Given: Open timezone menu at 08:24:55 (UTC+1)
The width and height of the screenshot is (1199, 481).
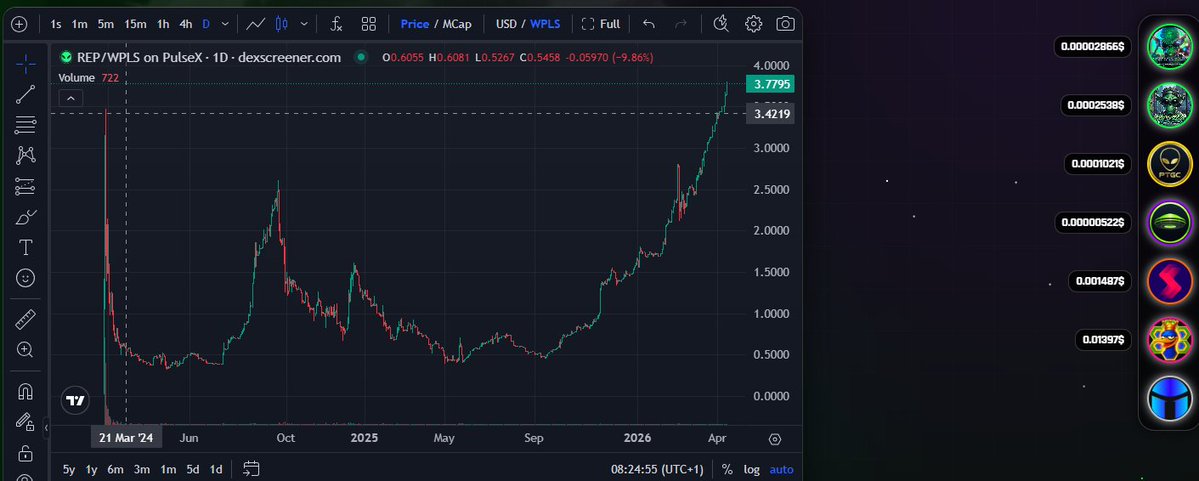Looking at the screenshot, I should [x=656, y=470].
